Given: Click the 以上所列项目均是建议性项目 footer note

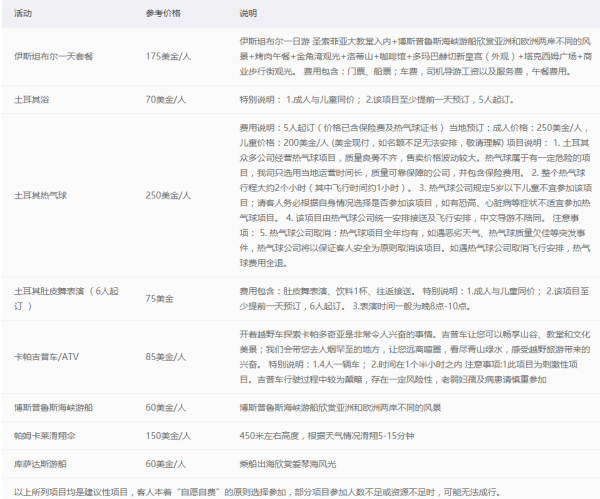Looking at the screenshot, I should pyautogui.click(x=257, y=492).
